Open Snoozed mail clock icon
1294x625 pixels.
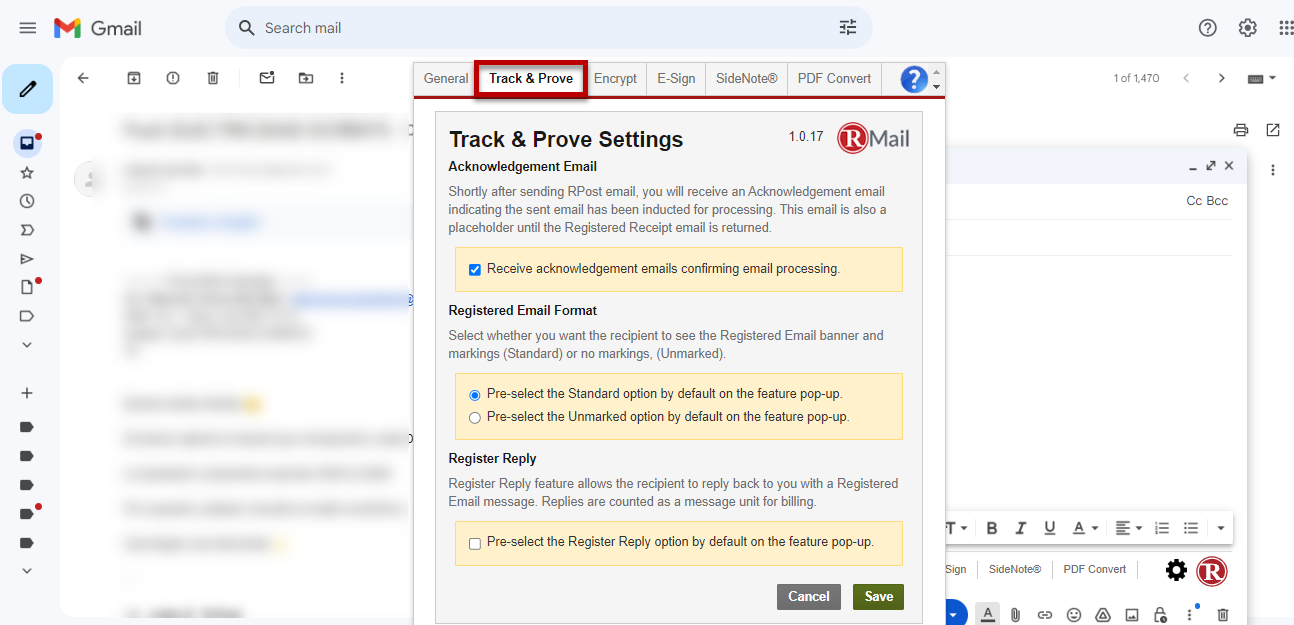[27, 201]
